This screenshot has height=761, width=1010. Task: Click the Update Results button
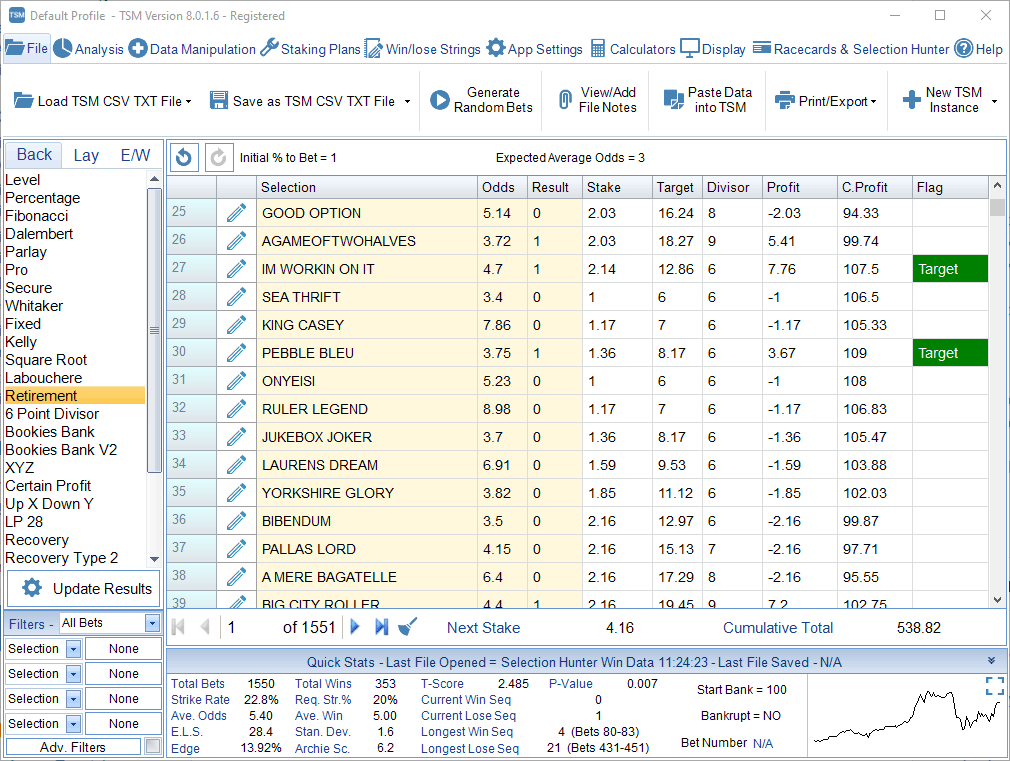click(84, 588)
